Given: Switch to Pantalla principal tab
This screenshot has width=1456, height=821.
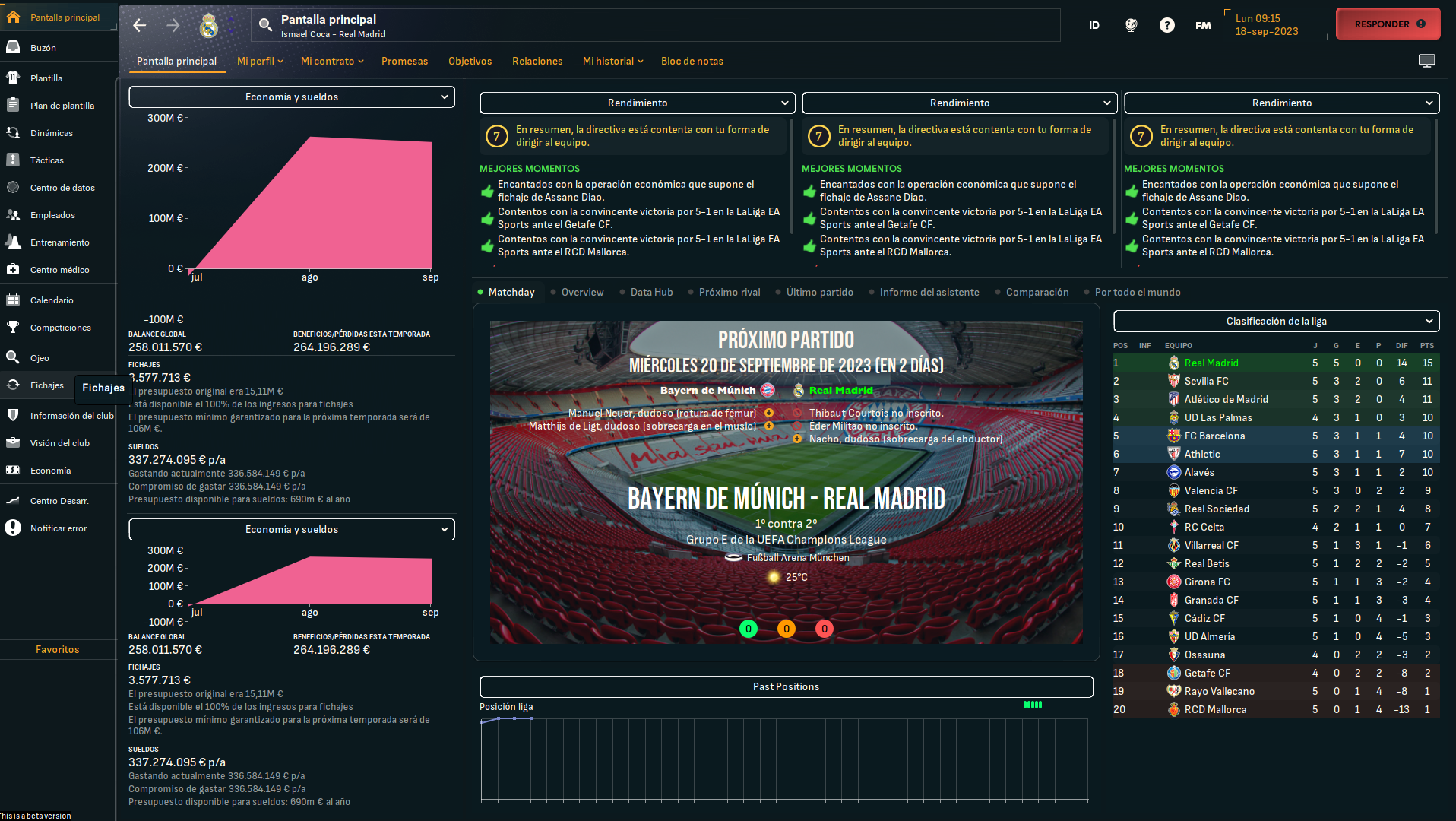Looking at the screenshot, I should coord(176,61).
